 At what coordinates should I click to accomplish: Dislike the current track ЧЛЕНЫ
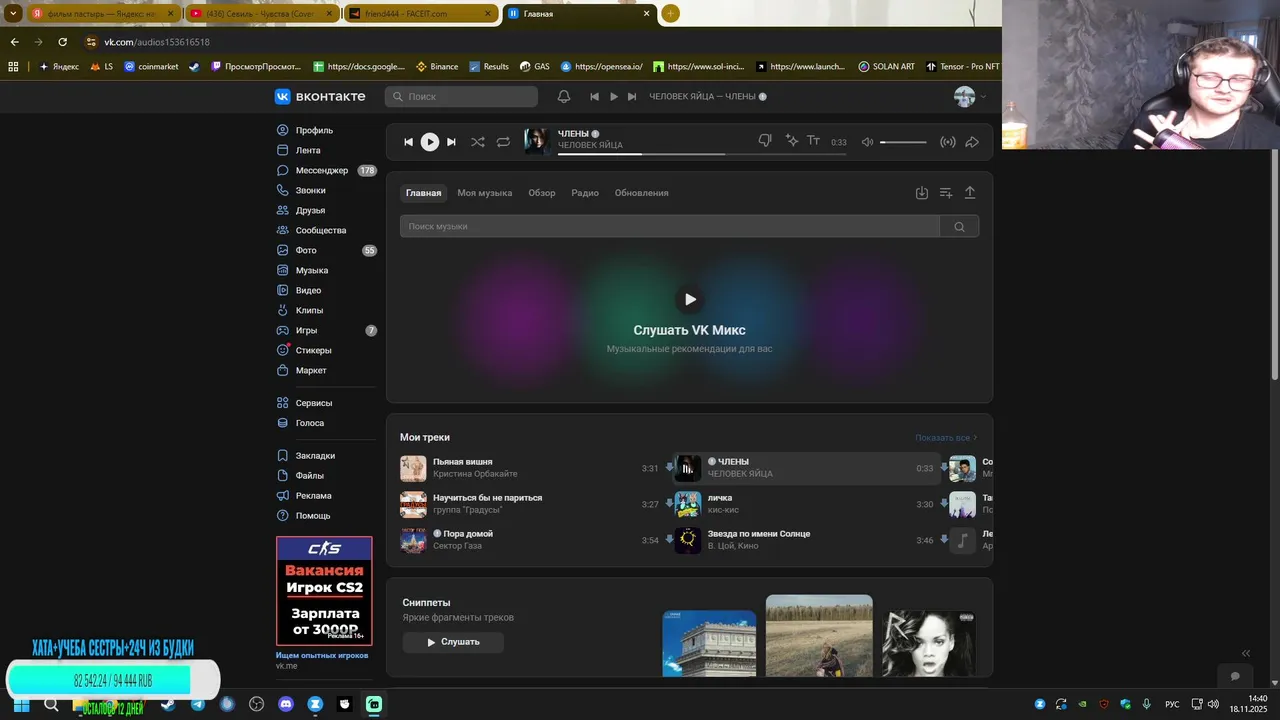point(765,141)
